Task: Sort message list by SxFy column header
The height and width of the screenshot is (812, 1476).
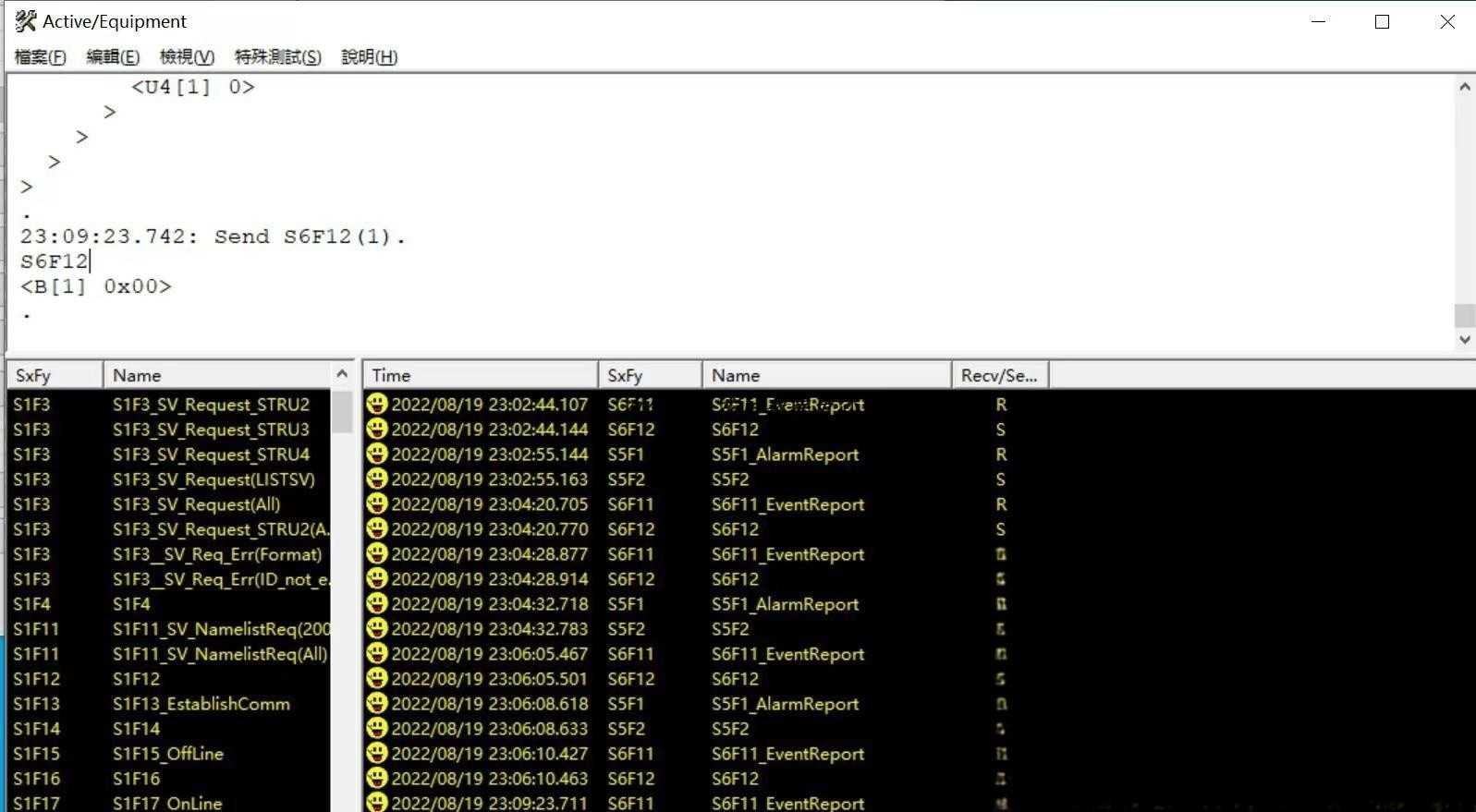Action: (55, 375)
